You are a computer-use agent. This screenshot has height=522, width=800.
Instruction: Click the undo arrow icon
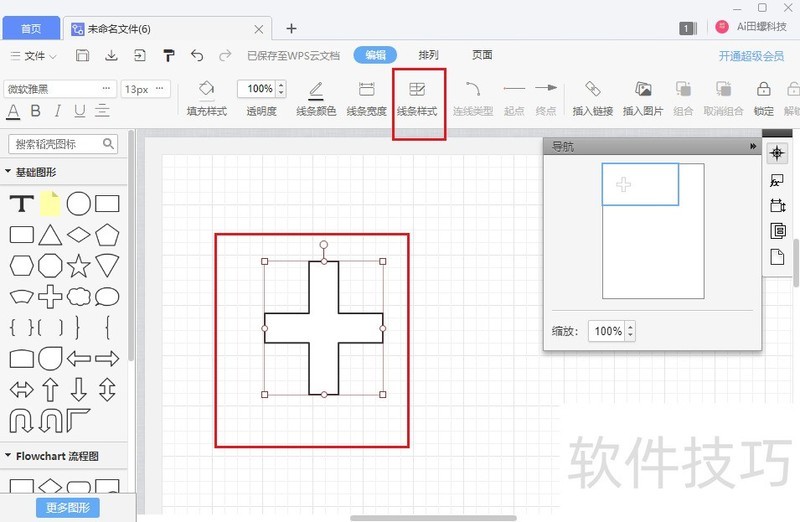click(x=197, y=56)
